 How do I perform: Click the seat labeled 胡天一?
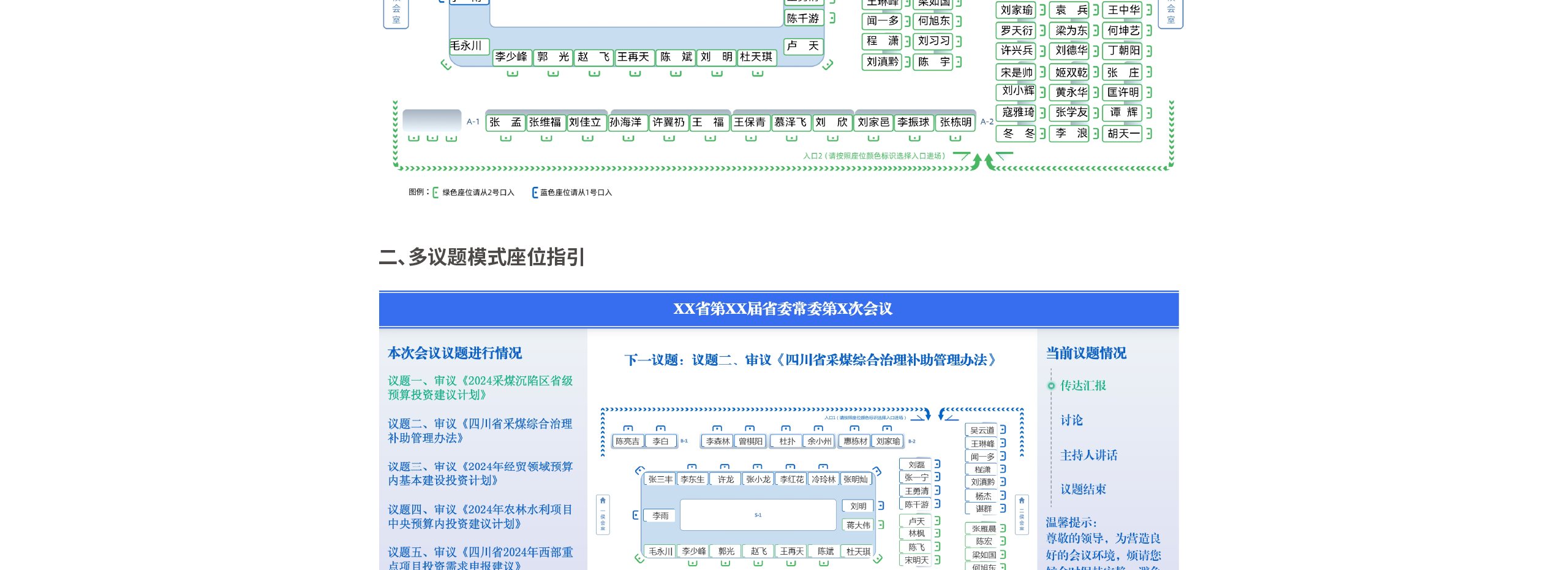(1123, 134)
